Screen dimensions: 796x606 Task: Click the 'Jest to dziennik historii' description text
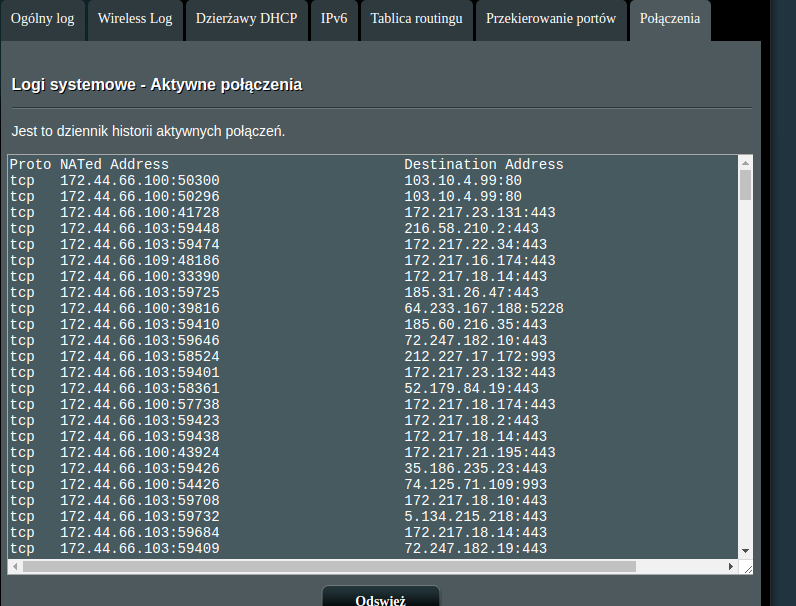click(148, 131)
